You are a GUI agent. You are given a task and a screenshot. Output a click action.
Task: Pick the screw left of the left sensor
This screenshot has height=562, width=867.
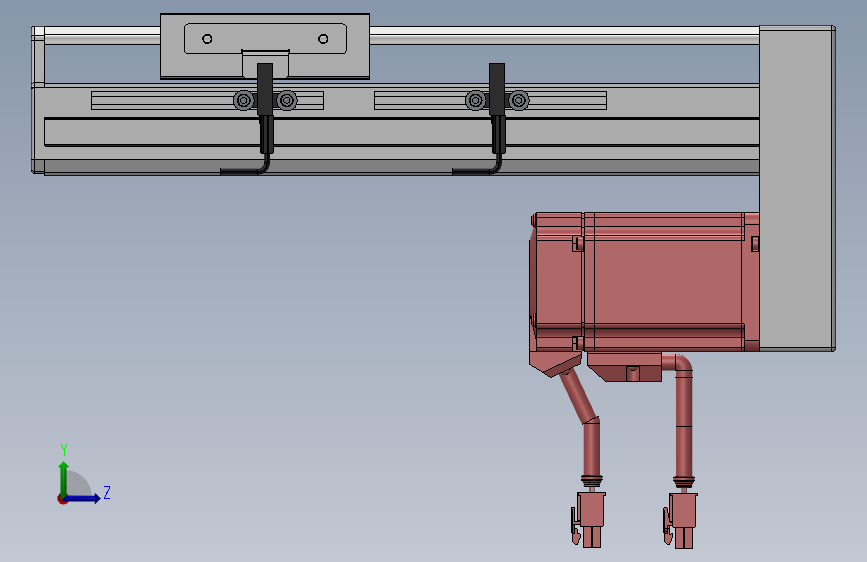pos(244,101)
